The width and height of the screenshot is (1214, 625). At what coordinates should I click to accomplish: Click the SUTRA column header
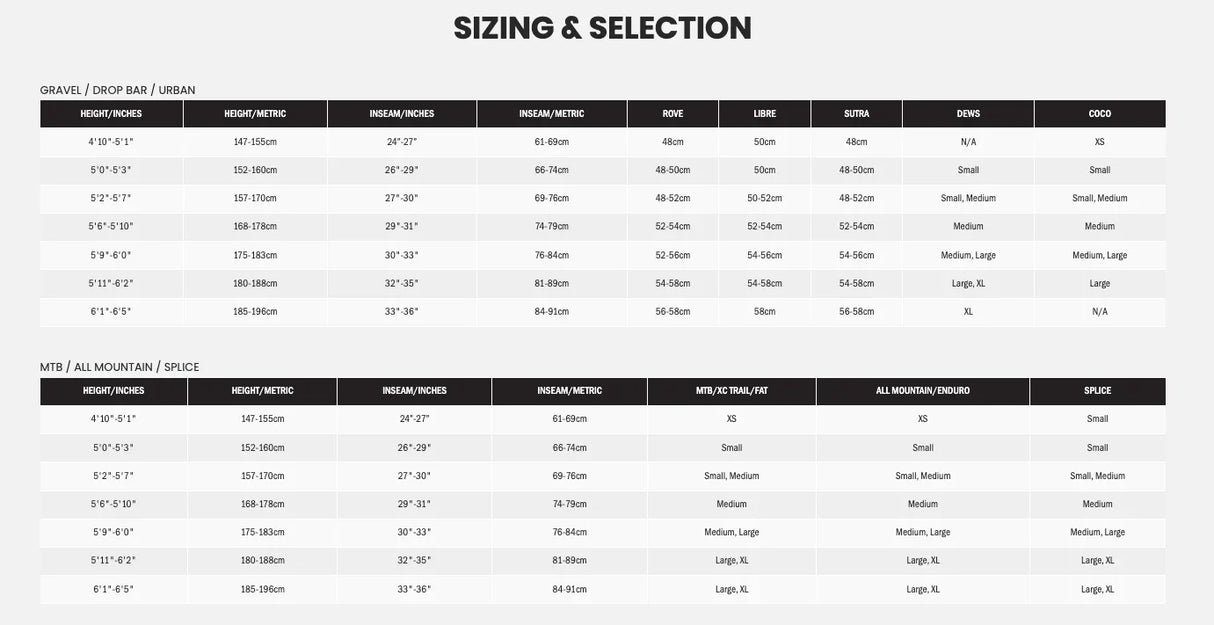tap(856, 114)
